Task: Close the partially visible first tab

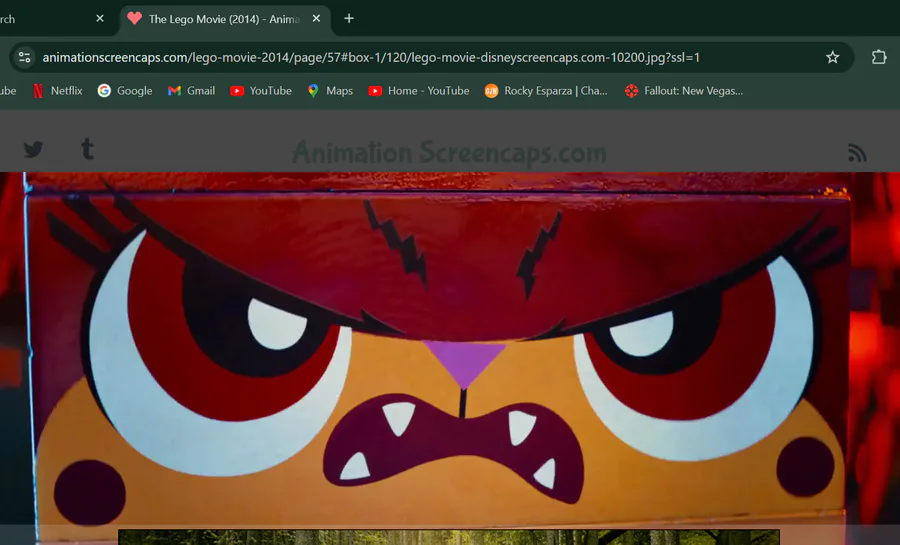Action: [100, 18]
